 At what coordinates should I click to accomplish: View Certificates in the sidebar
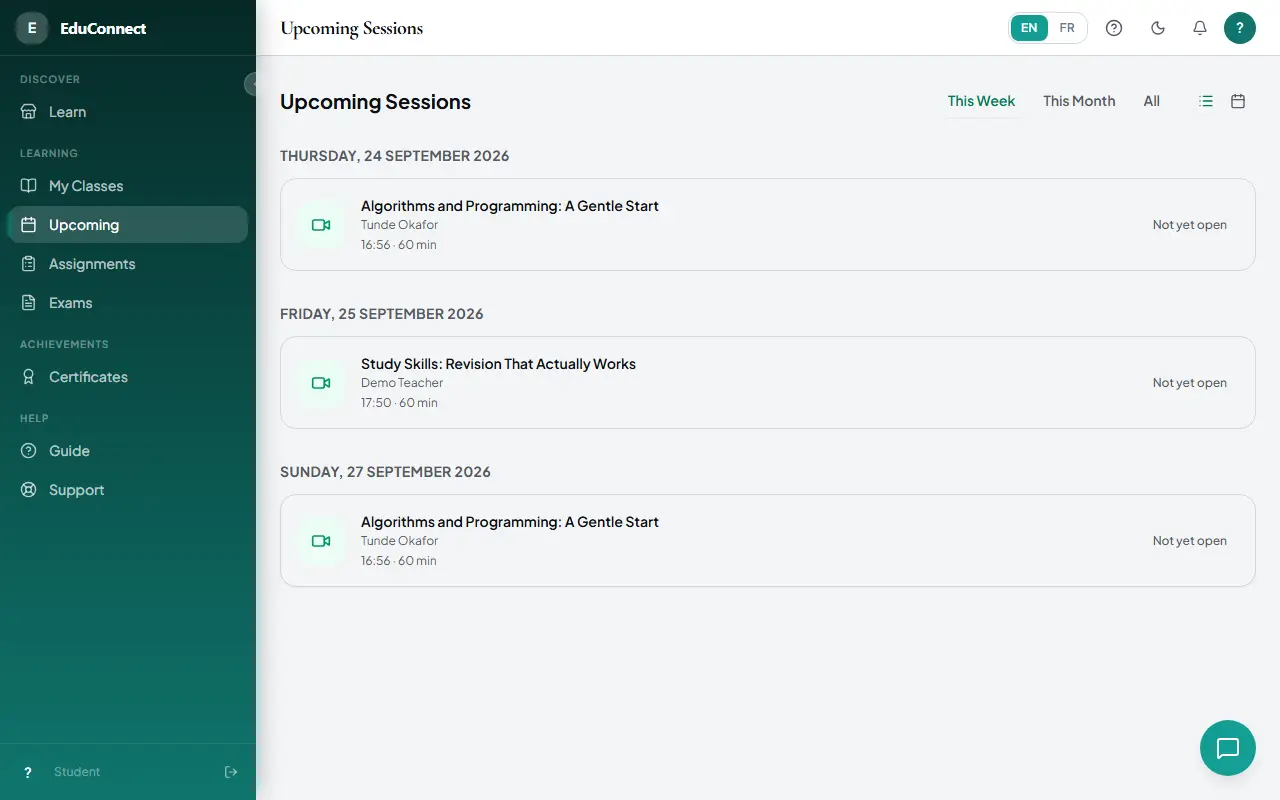[128, 377]
